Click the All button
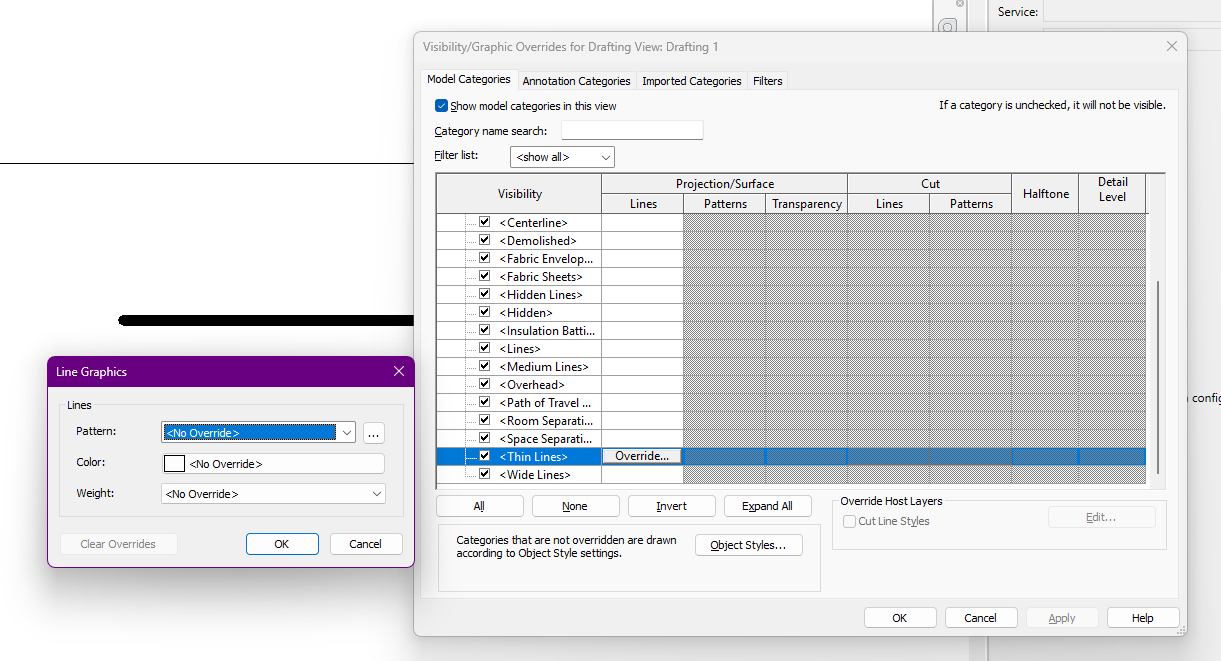The width and height of the screenshot is (1221, 661). point(480,506)
